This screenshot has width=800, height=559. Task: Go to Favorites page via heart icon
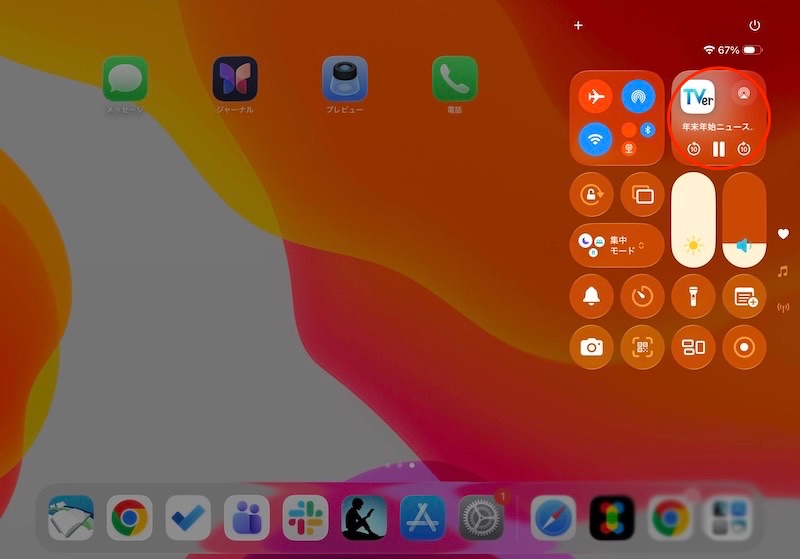click(783, 234)
